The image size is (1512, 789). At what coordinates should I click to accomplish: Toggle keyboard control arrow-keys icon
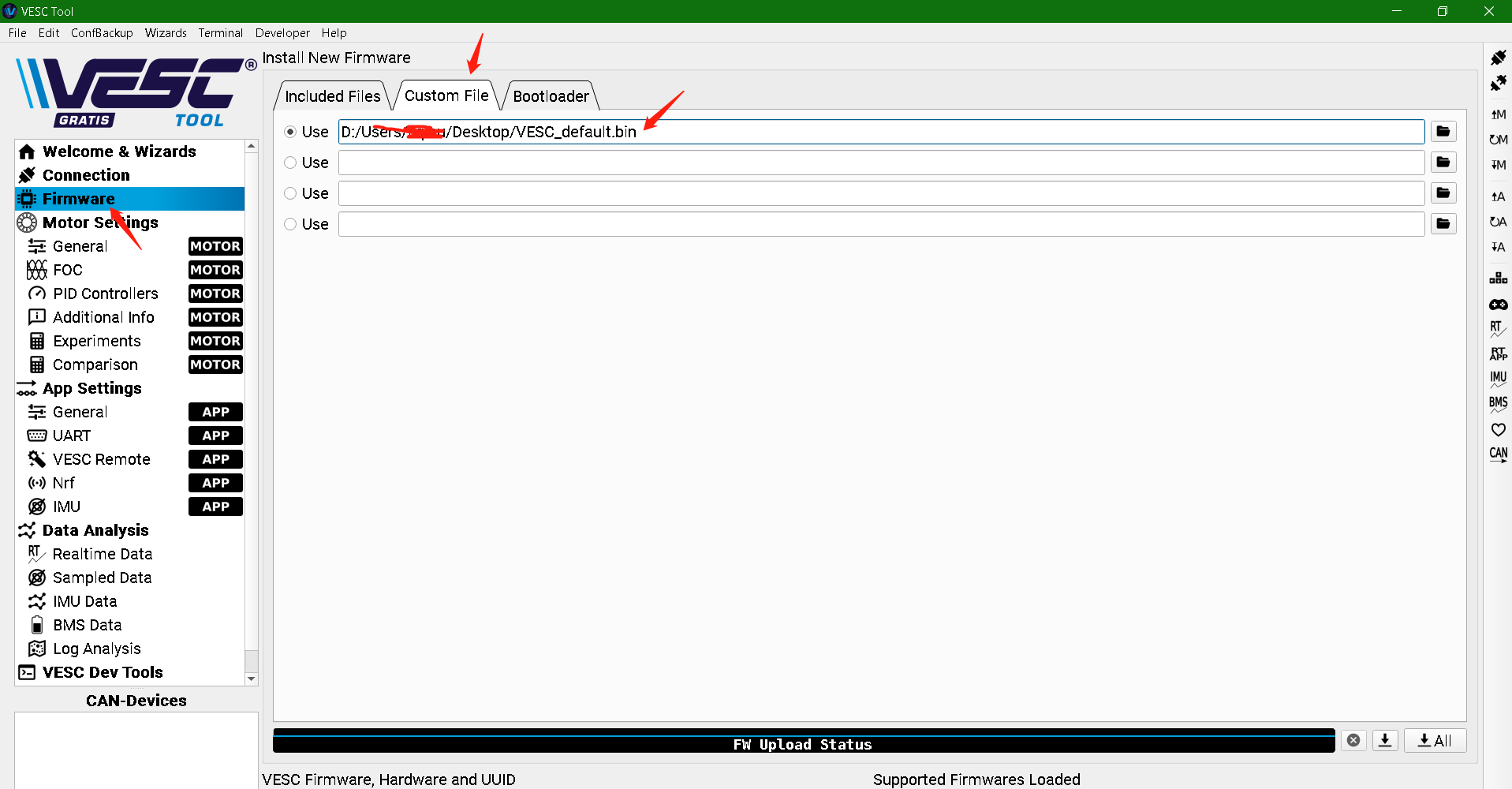(1498, 279)
